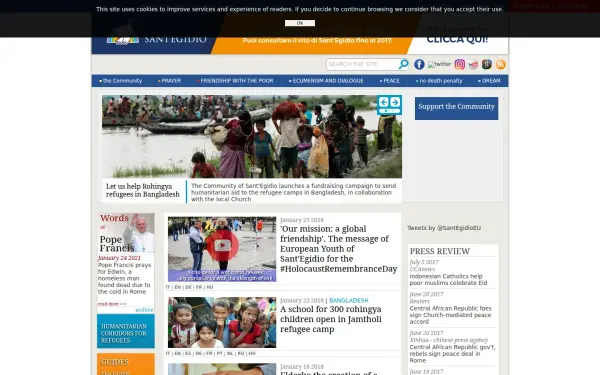Open 'Tweets by @SantEgidioEU' link

click(444, 228)
